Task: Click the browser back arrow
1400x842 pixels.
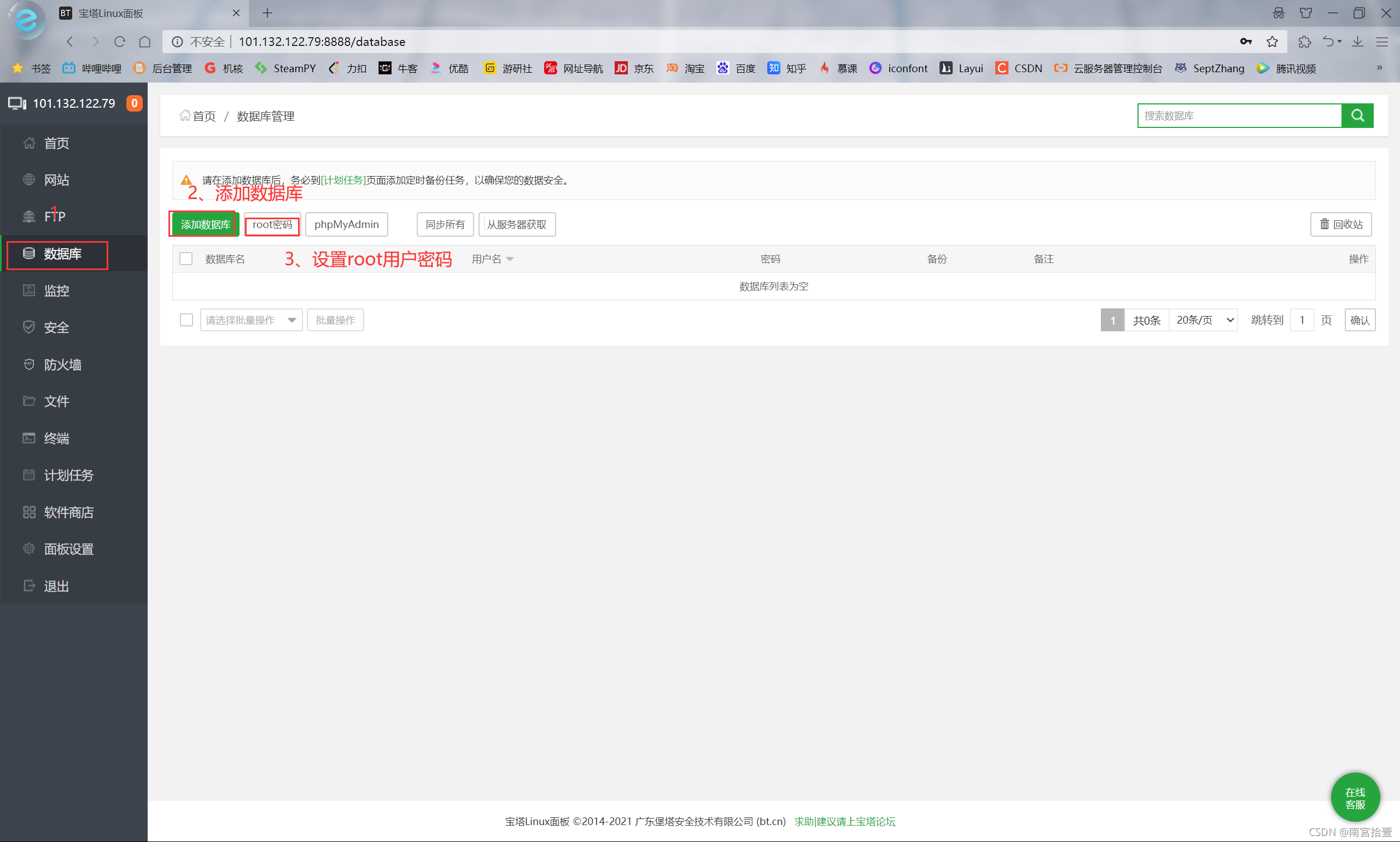Action: point(71,42)
